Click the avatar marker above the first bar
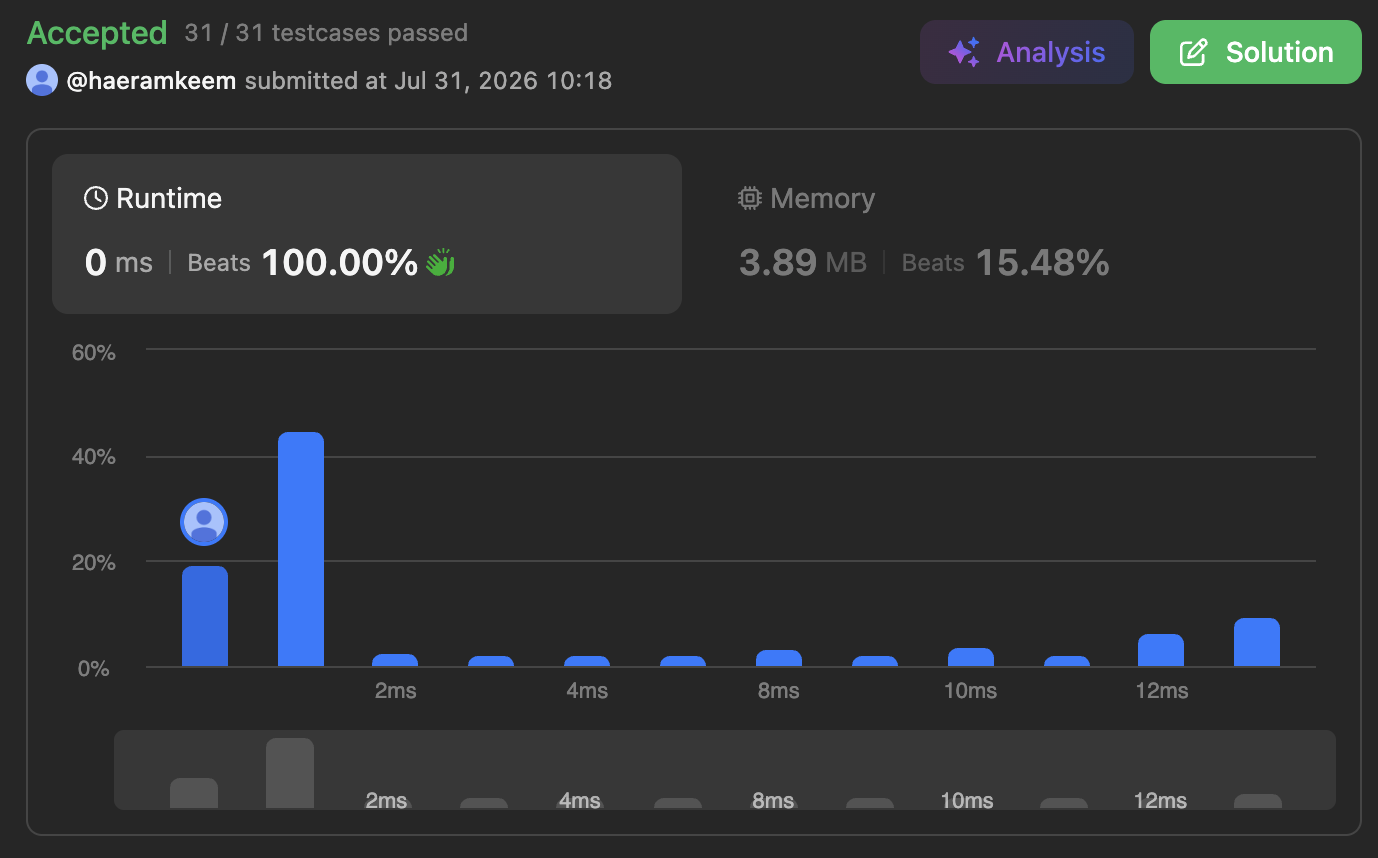 pos(204,522)
